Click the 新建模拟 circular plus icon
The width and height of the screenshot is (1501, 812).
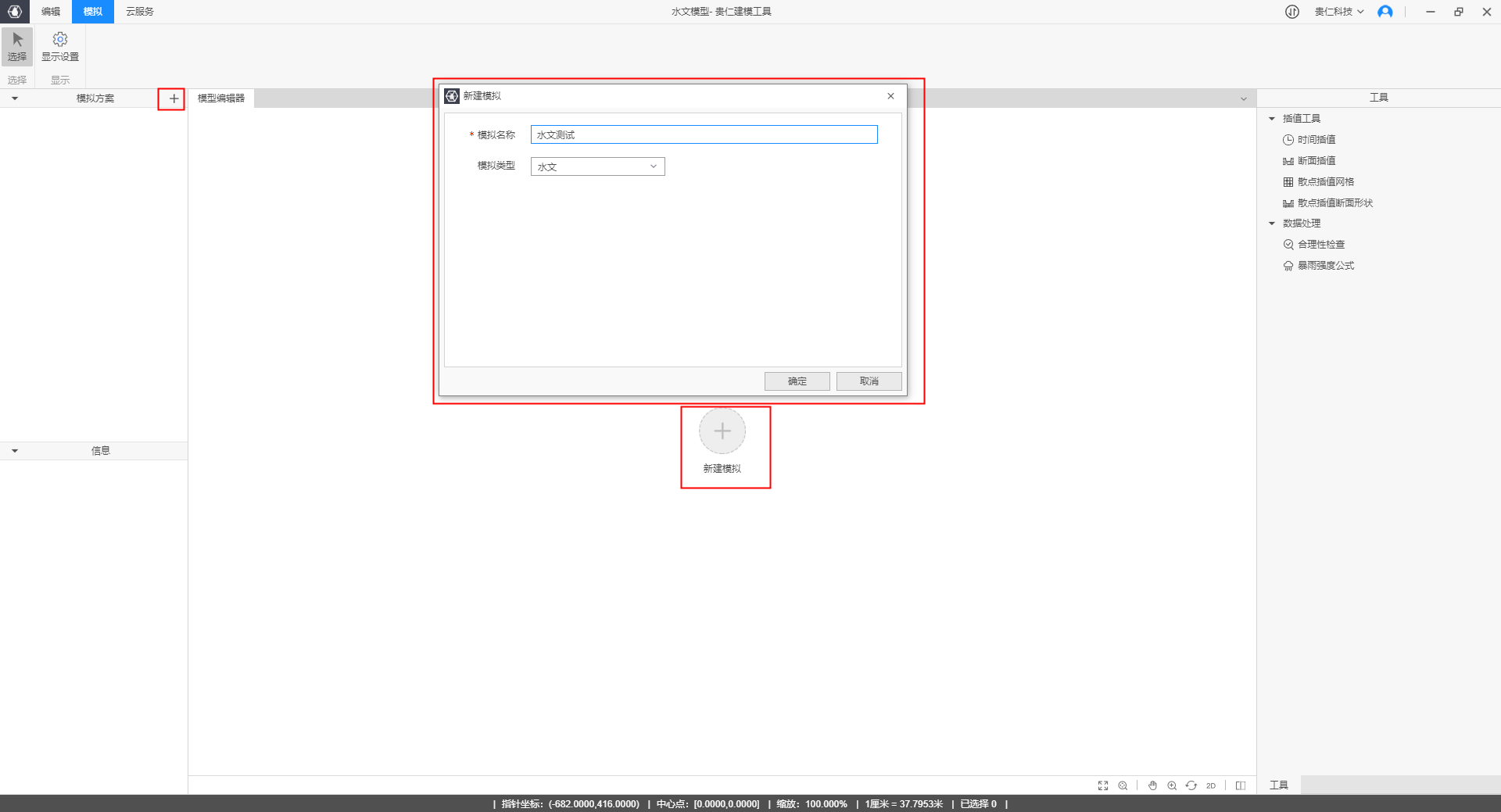pos(722,431)
